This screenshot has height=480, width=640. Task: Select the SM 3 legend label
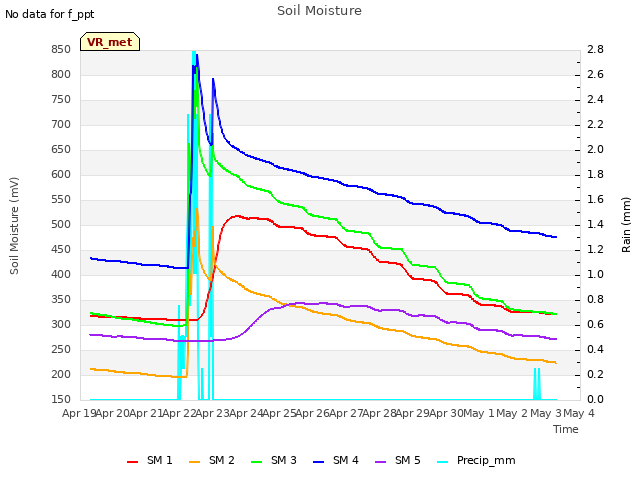284,460
